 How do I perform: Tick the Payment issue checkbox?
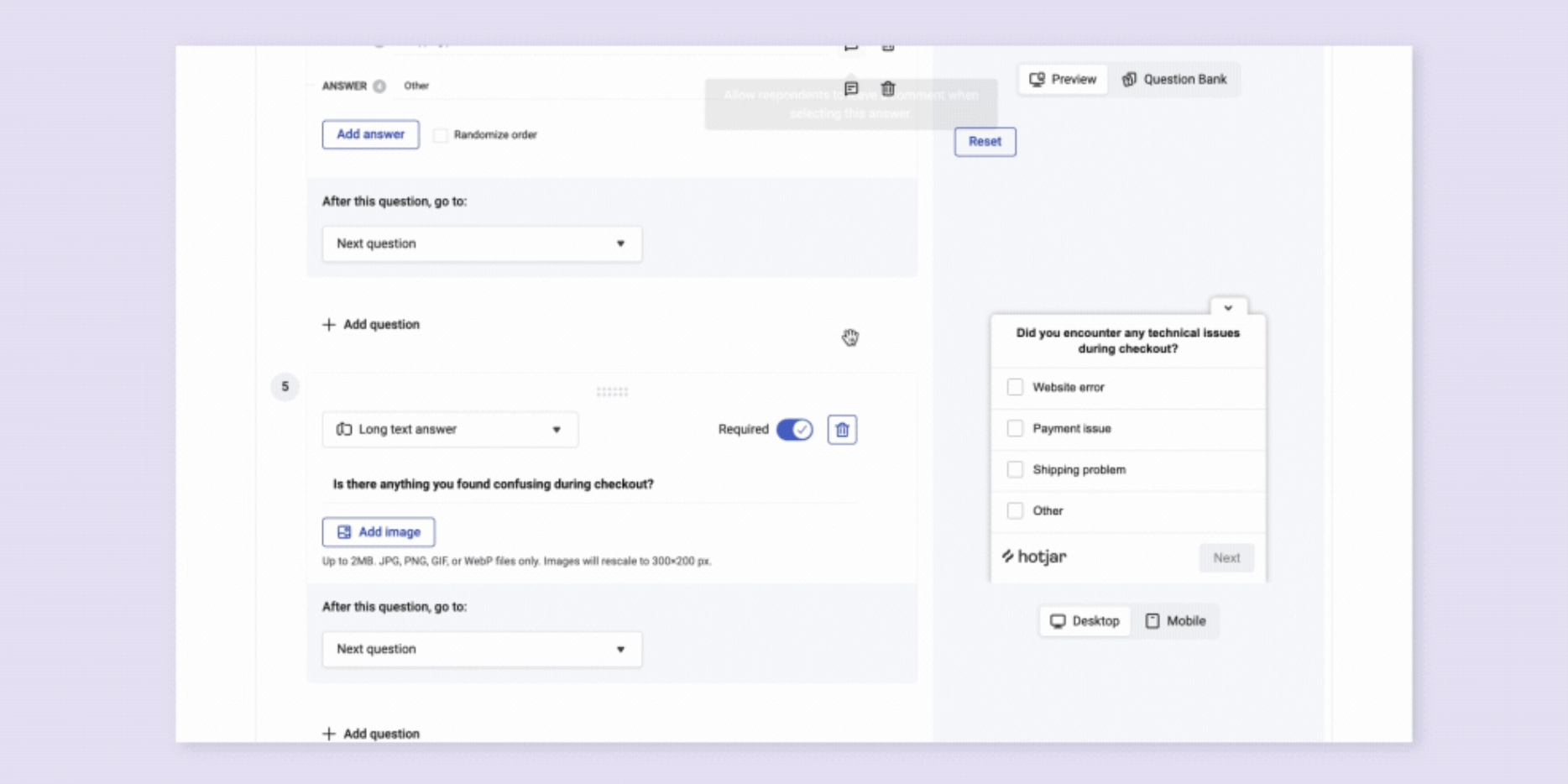tap(1015, 428)
